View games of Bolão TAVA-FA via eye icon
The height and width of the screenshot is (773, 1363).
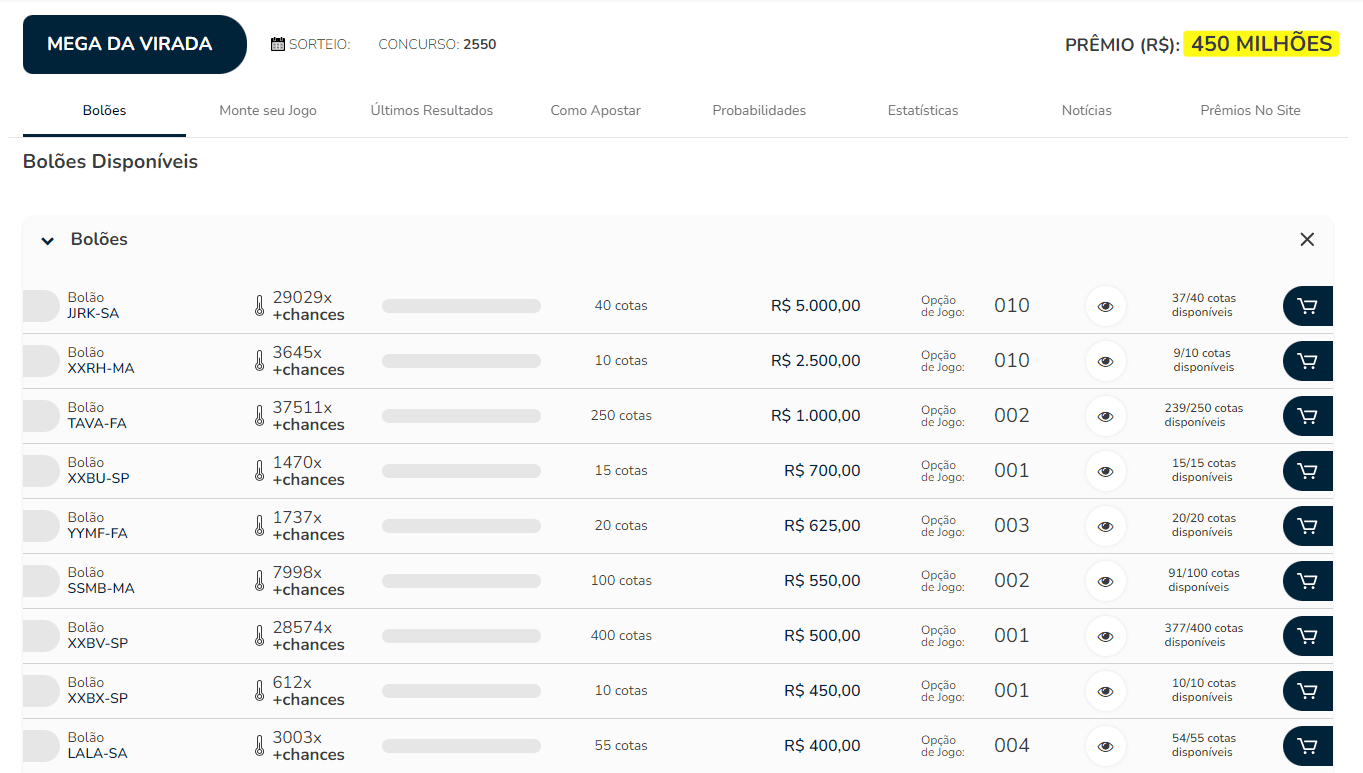[1105, 416]
